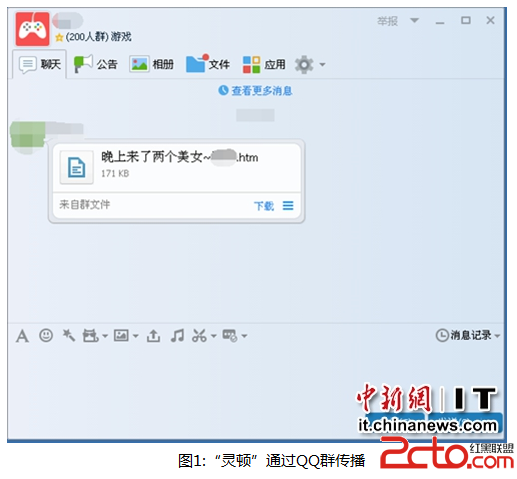Expand the picture icon dropdown arrow
This screenshot has height=479, width=517.
[136, 336]
